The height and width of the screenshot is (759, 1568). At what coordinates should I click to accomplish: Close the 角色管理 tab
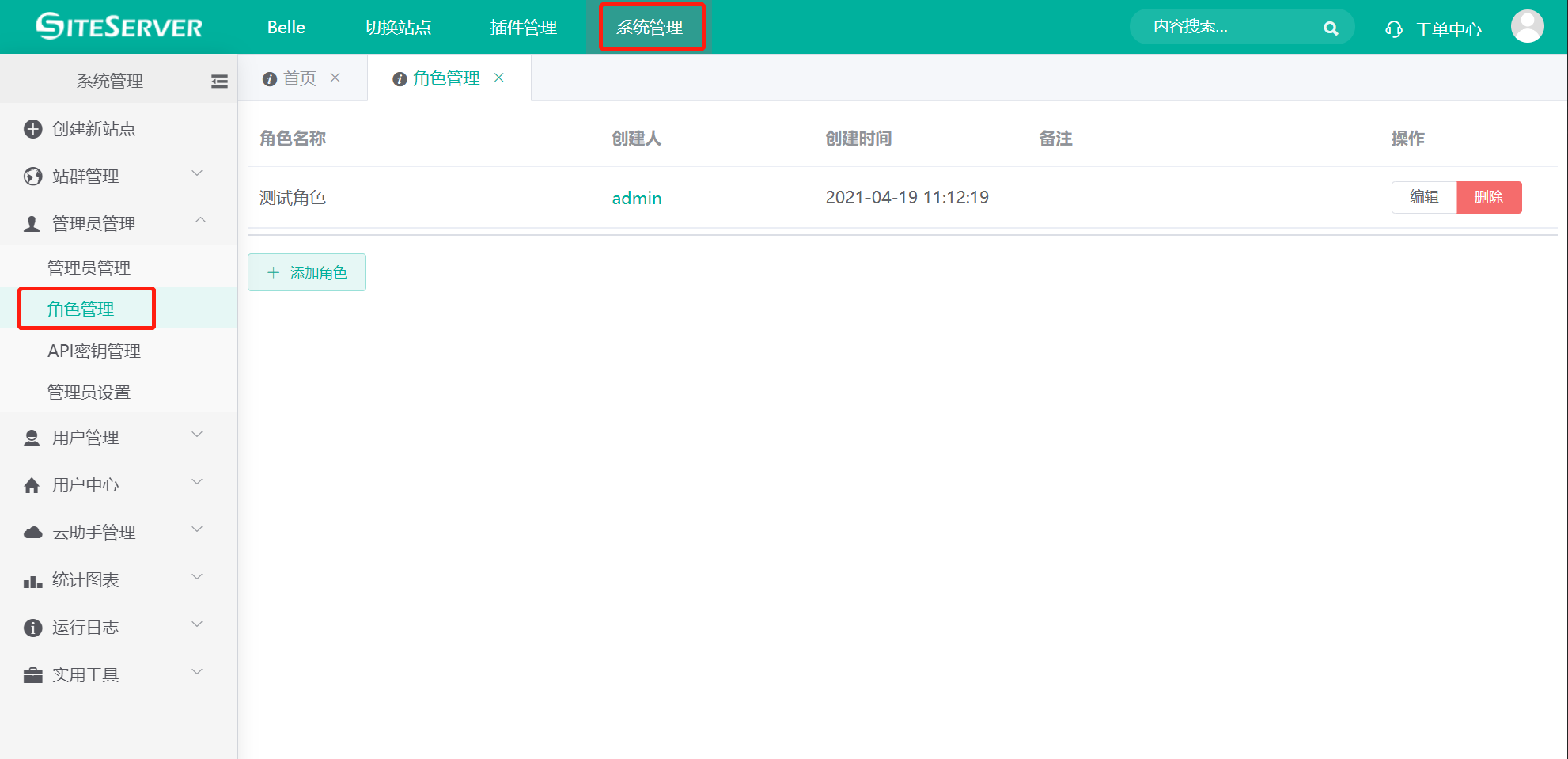tap(499, 78)
